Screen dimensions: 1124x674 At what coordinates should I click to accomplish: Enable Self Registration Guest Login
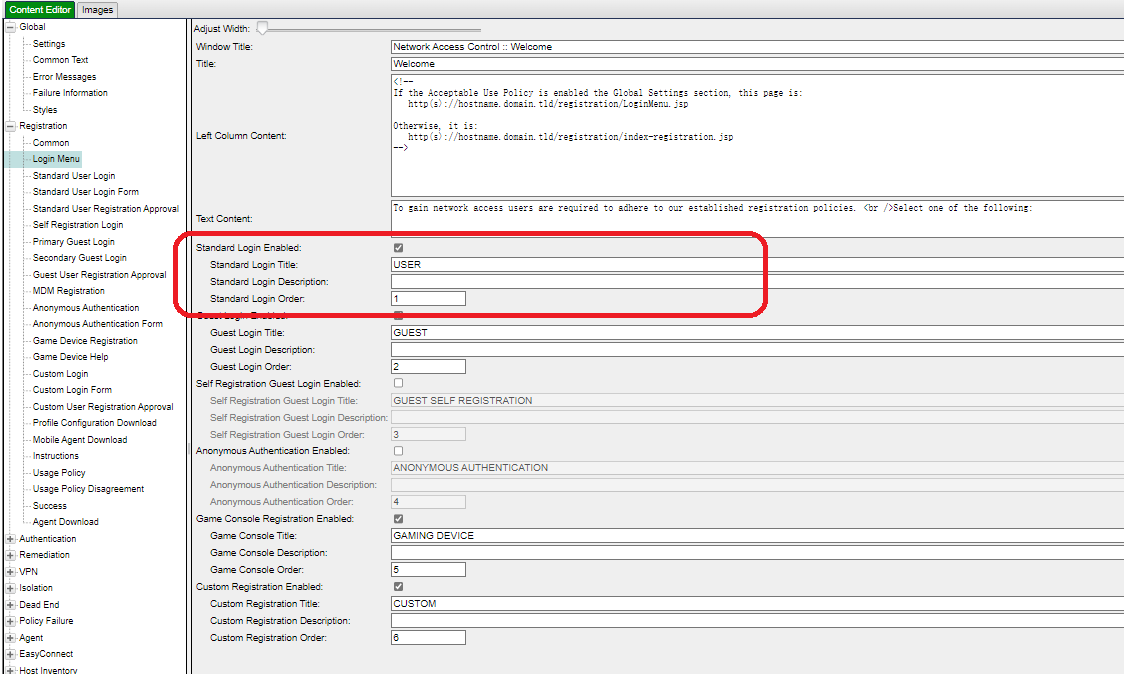(399, 383)
